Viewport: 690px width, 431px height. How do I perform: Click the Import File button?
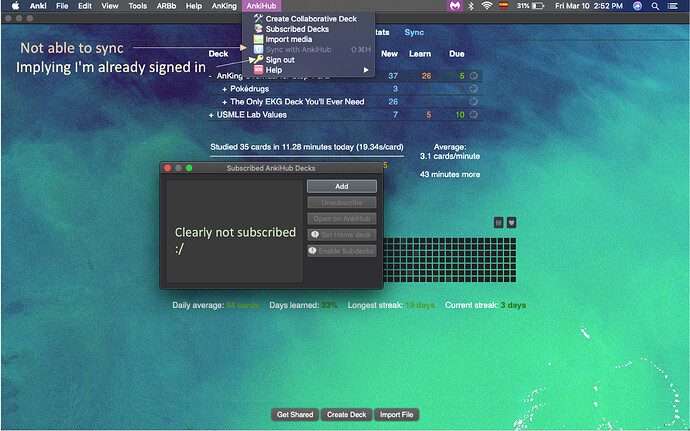[x=396, y=414]
